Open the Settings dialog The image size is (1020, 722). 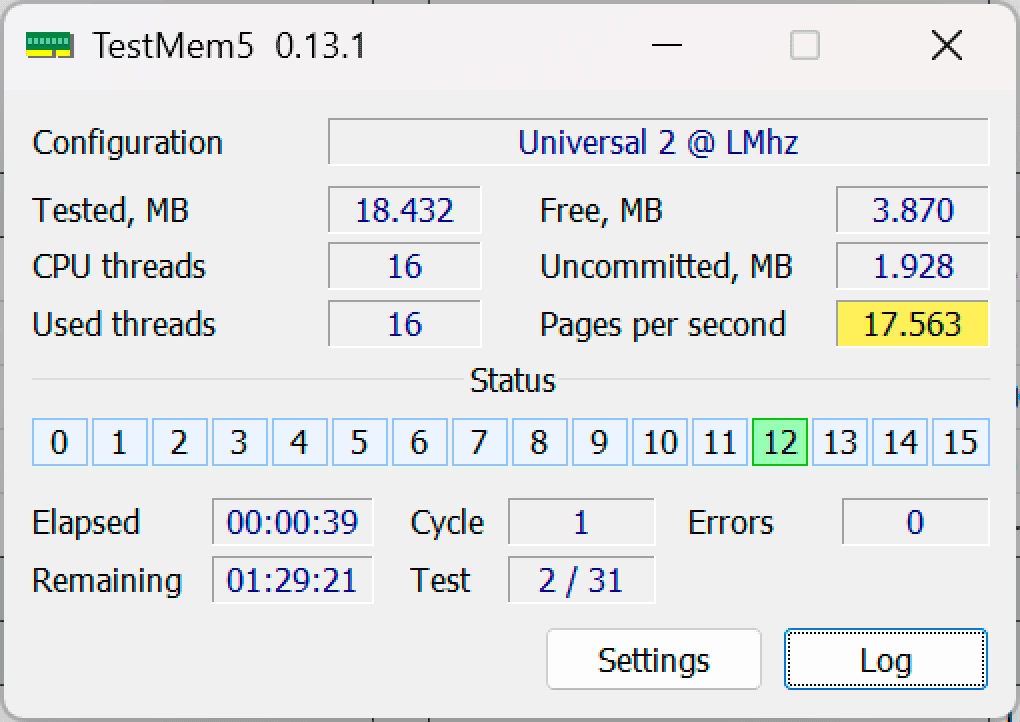point(654,659)
